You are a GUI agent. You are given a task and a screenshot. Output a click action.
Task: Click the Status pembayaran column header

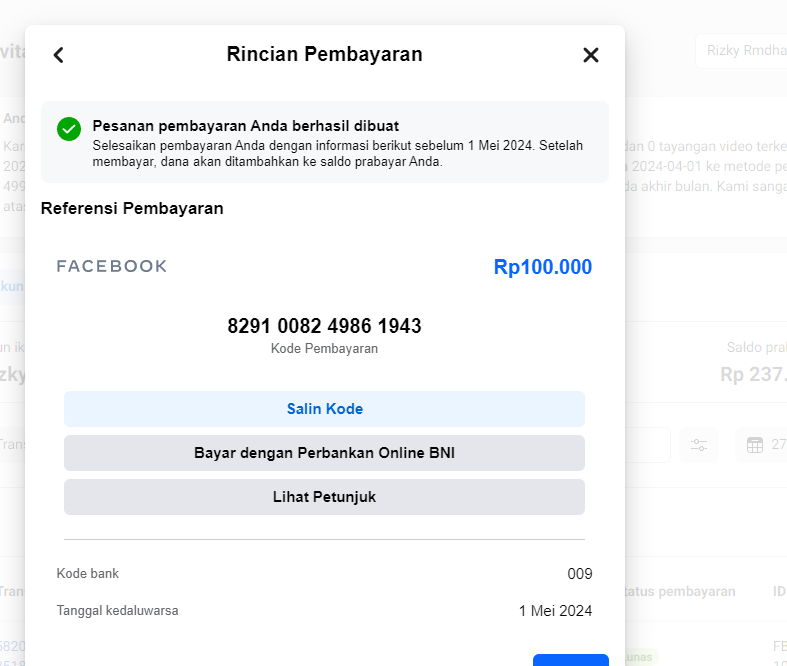680,591
